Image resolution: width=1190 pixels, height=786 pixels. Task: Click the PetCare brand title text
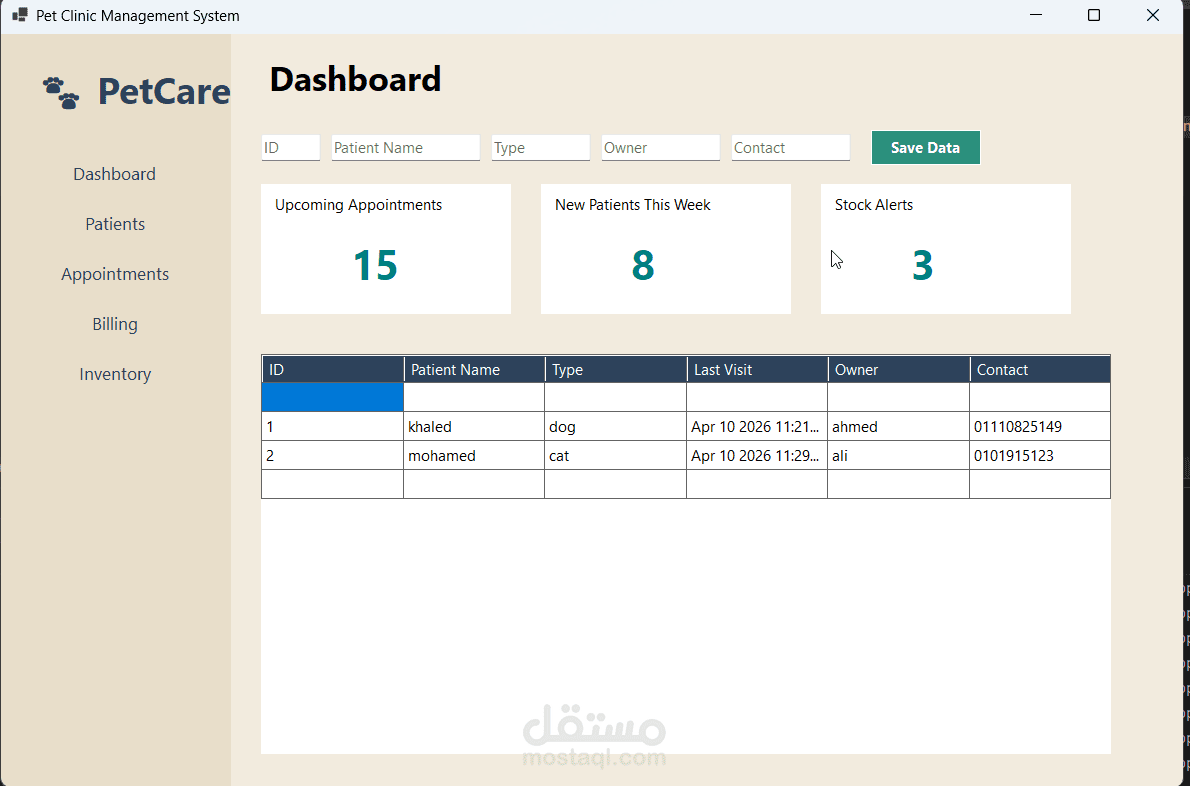164,91
